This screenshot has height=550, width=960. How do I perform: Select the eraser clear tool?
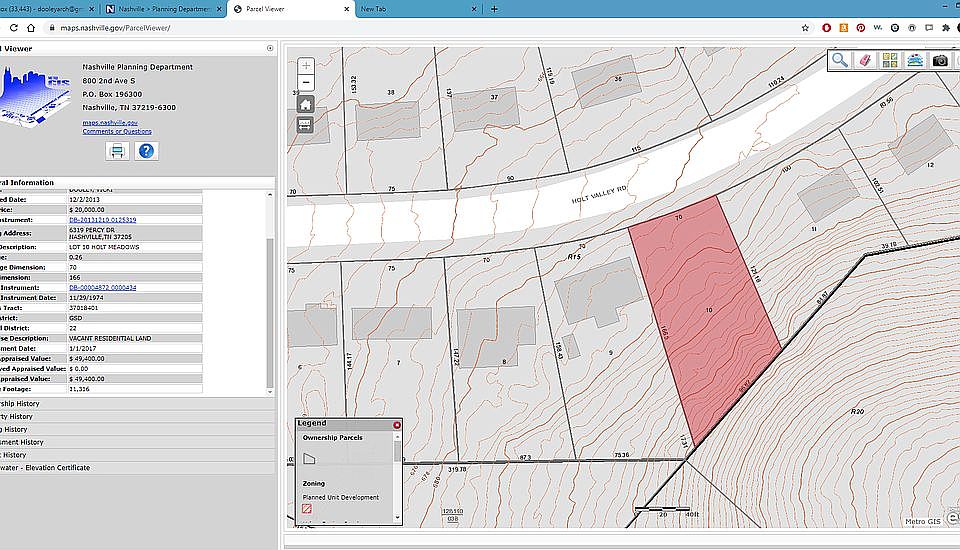(x=865, y=60)
